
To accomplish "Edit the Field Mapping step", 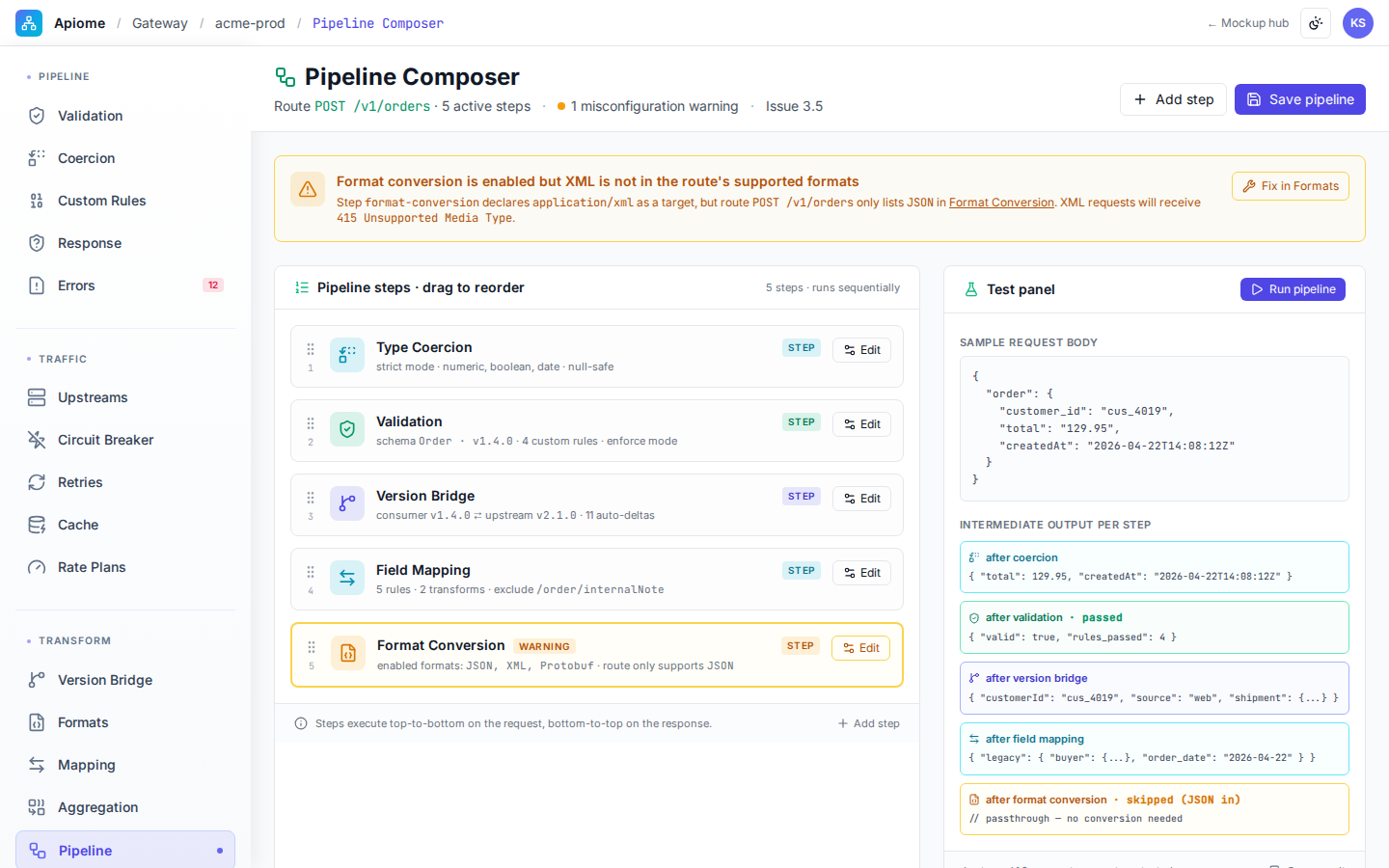I will pyautogui.click(x=861, y=573).
